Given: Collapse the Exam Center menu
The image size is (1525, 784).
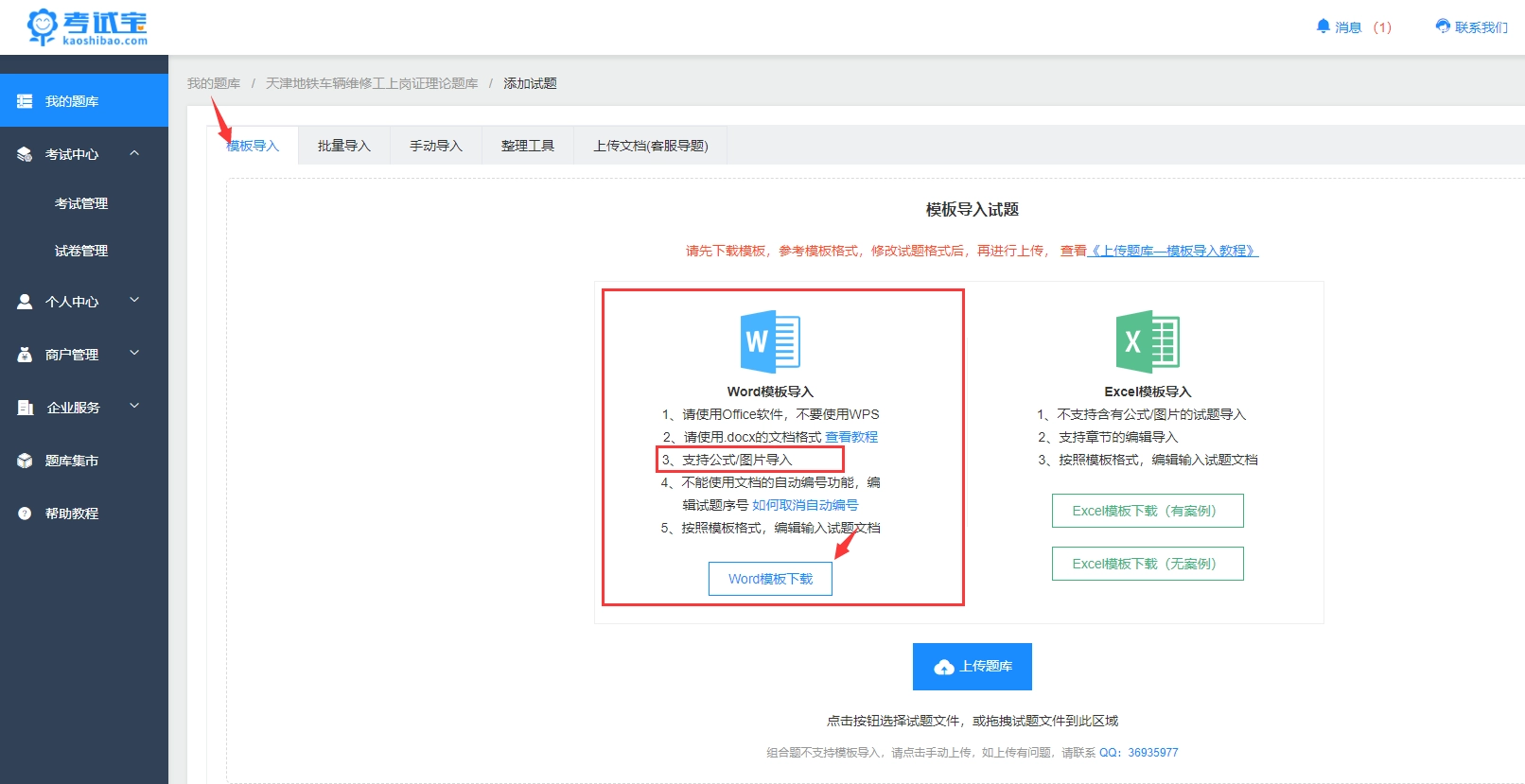Looking at the screenshot, I should (134, 153).
